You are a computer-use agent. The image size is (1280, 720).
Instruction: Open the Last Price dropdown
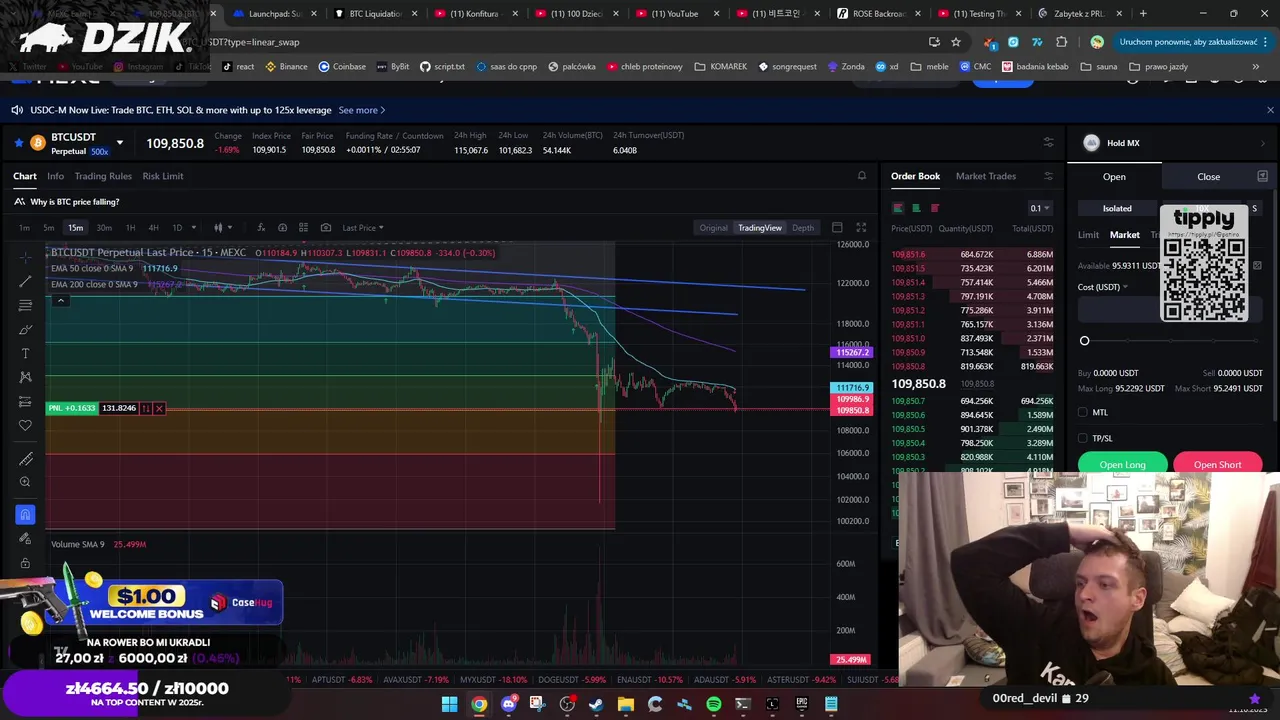[x=362, y=228]
